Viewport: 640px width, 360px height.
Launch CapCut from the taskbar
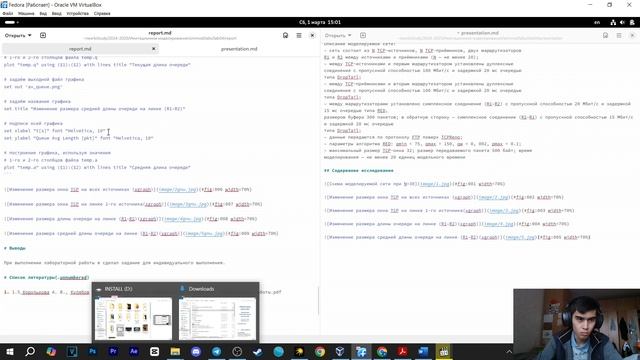(154, 351)
